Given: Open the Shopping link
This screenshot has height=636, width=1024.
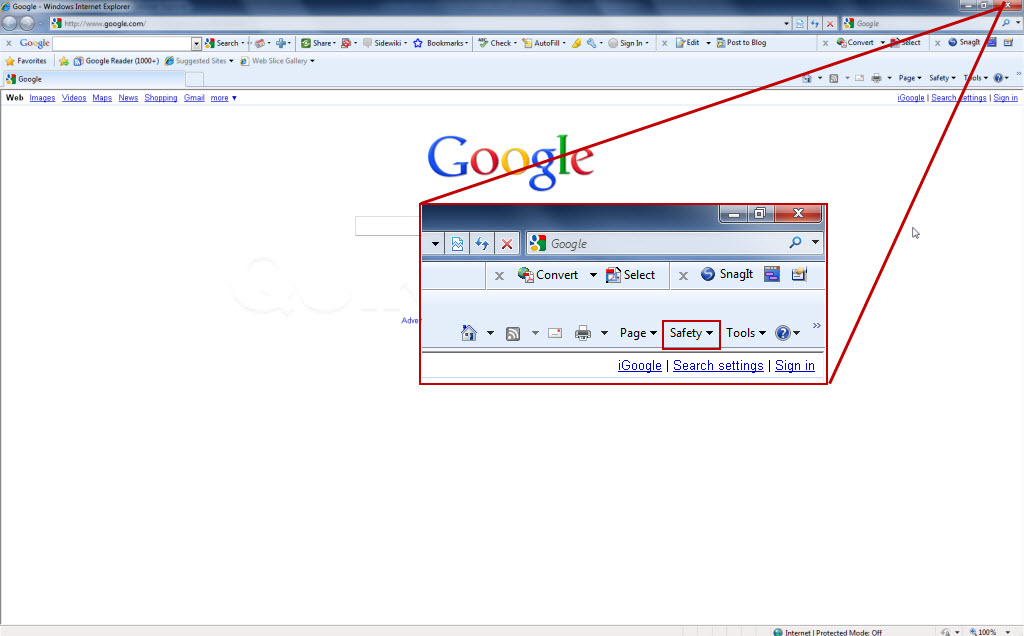Looking at the screenshot, I should 161,98.
